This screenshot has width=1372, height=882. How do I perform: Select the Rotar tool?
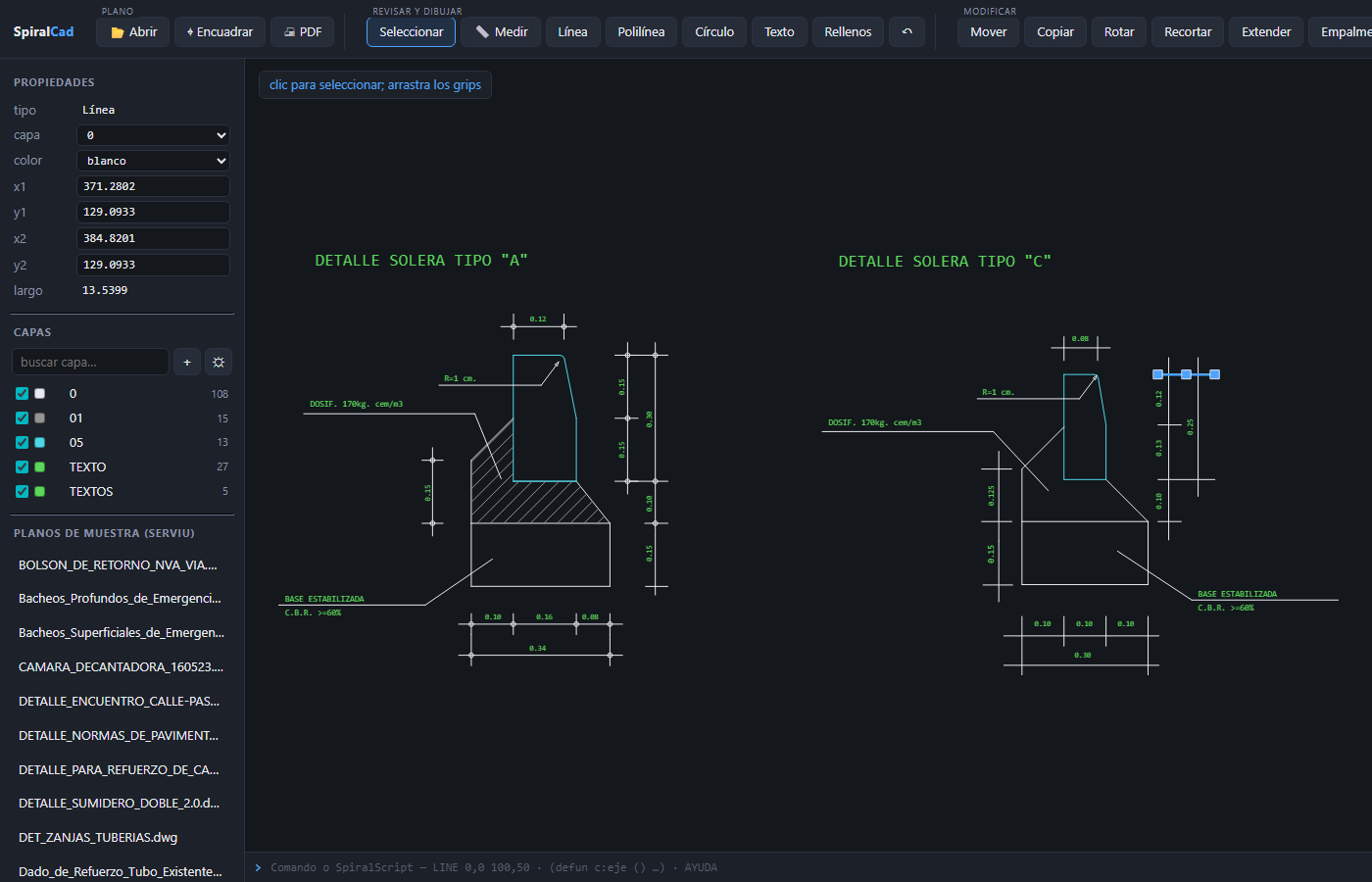(1119, 31)
